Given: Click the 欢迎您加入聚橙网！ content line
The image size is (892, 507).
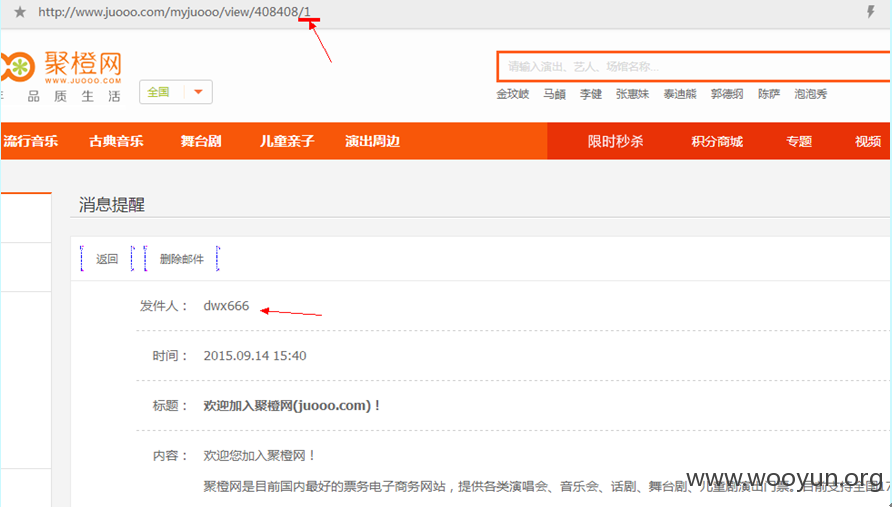Looking at the screenshot, I should (259, 456).
